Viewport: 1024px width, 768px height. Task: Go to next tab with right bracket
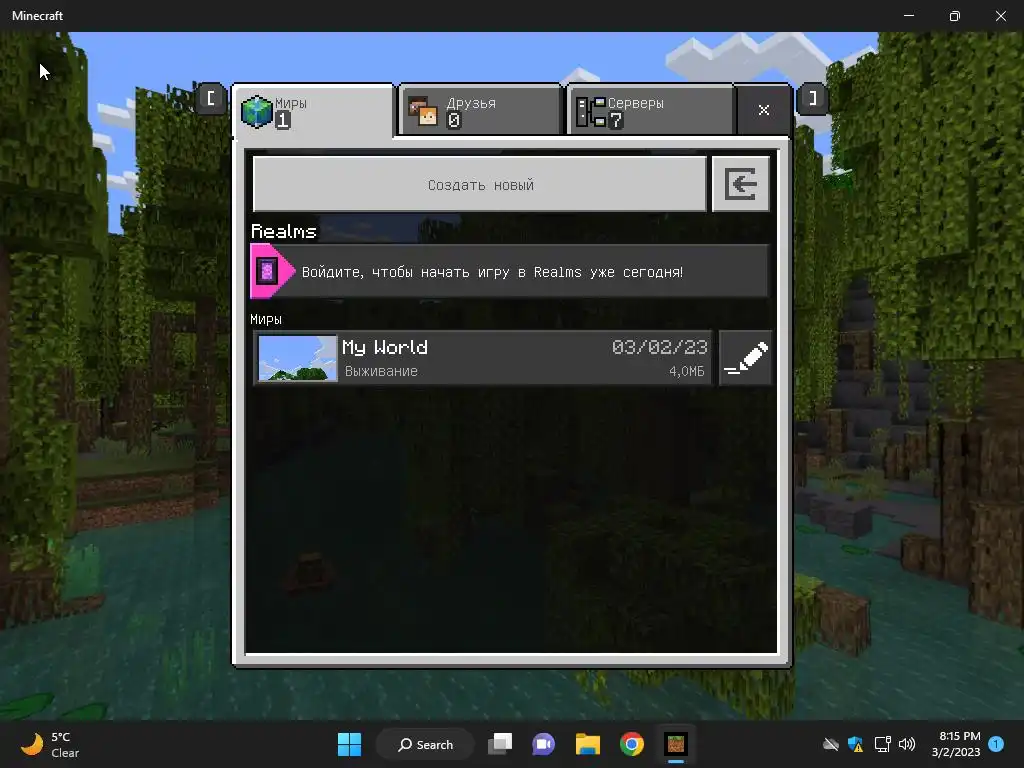(812, 99)
